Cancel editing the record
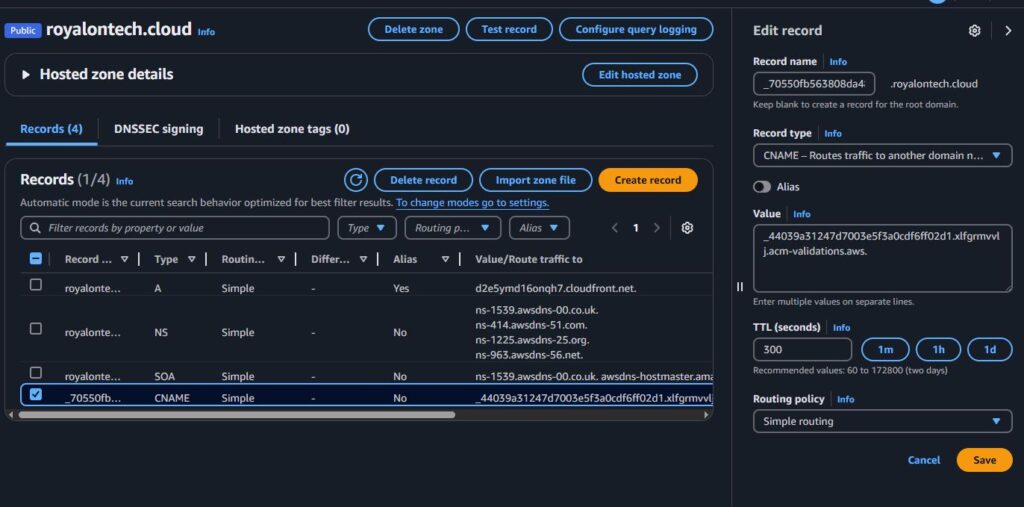 pos(924,460)
